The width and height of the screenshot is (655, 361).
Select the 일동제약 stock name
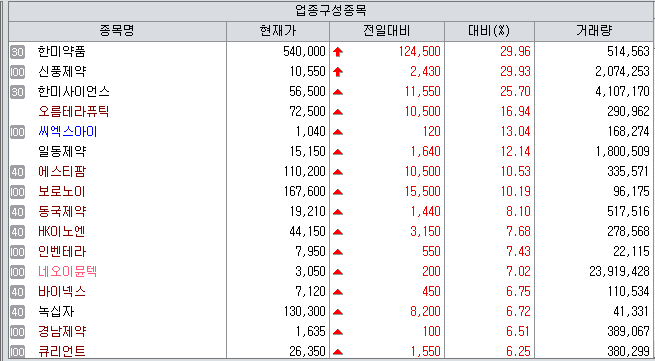61,152
